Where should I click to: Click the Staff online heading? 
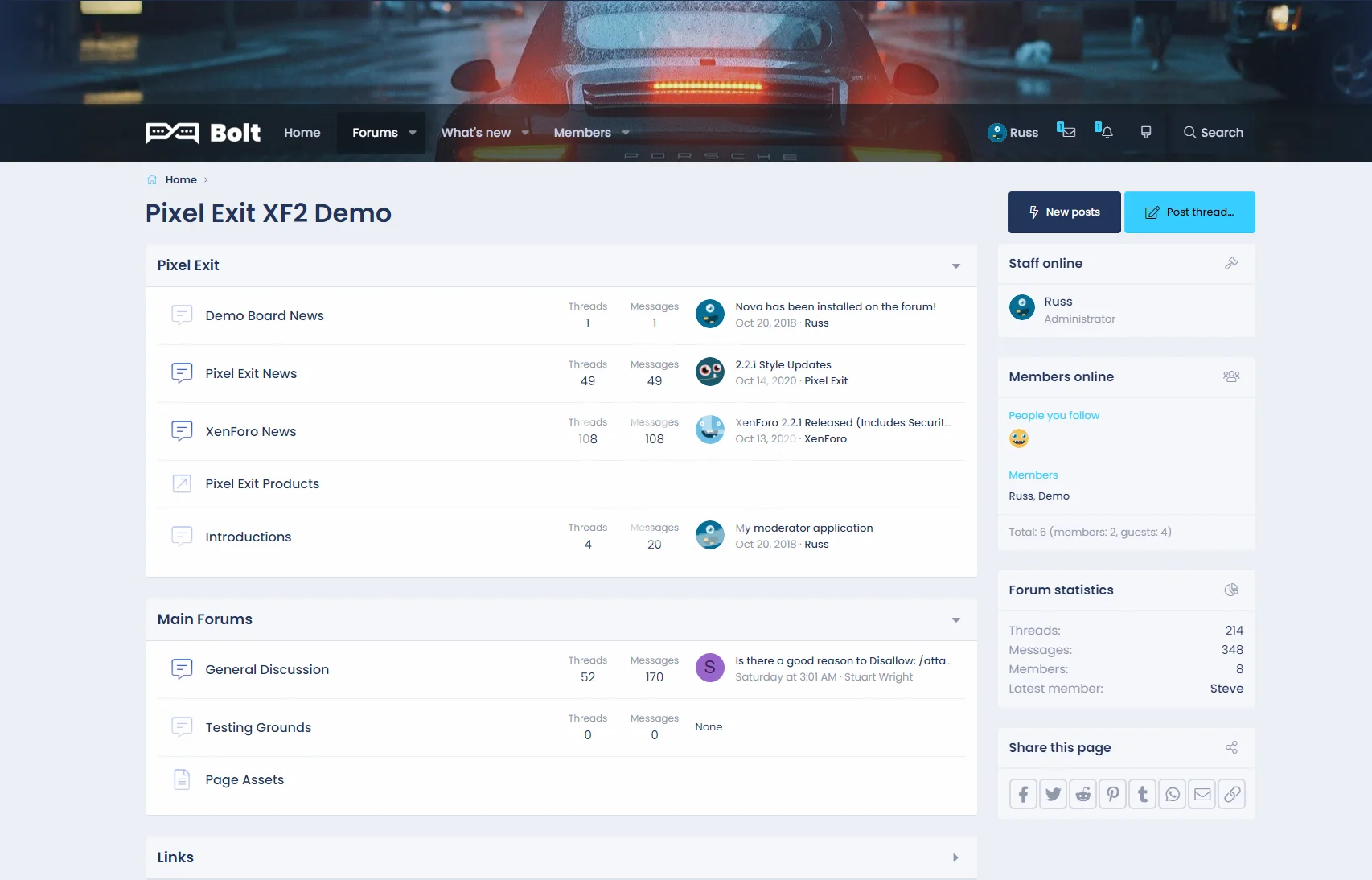click(1045, 264)
